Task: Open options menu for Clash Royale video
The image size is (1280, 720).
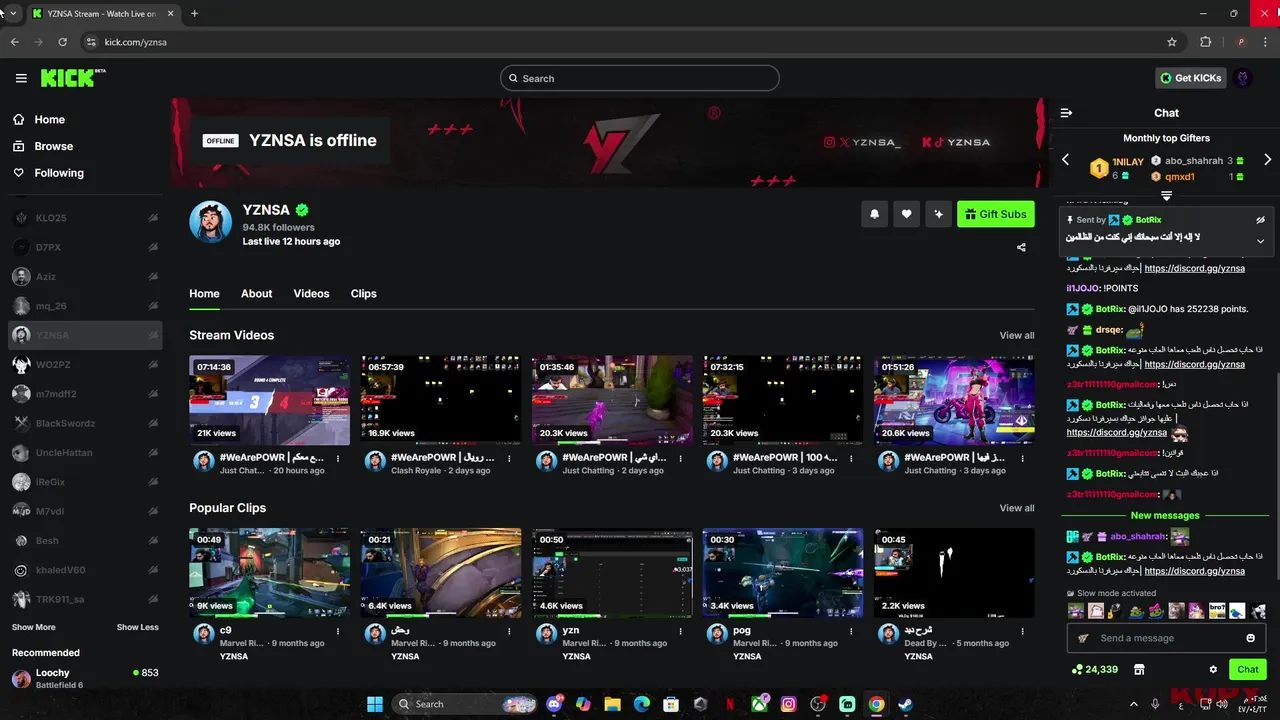Action: pos(509,459)
